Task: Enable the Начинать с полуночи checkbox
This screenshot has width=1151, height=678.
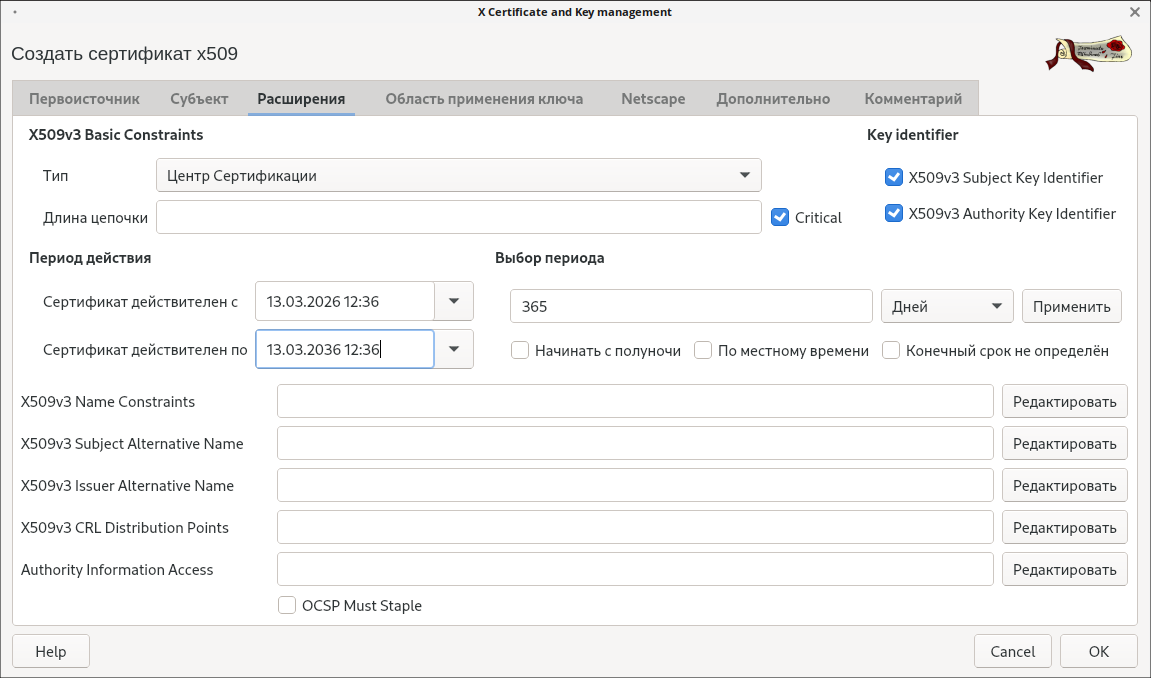Action: point(520,351)
